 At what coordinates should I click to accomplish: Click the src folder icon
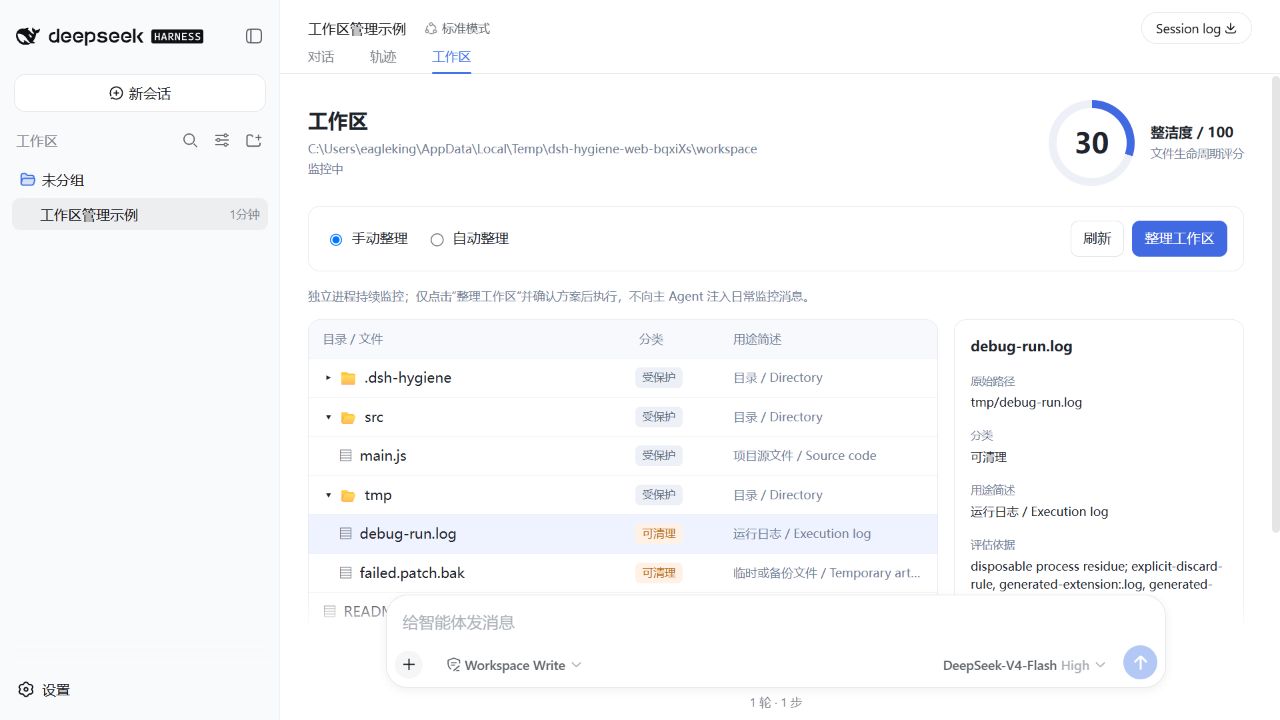point(348,417)
